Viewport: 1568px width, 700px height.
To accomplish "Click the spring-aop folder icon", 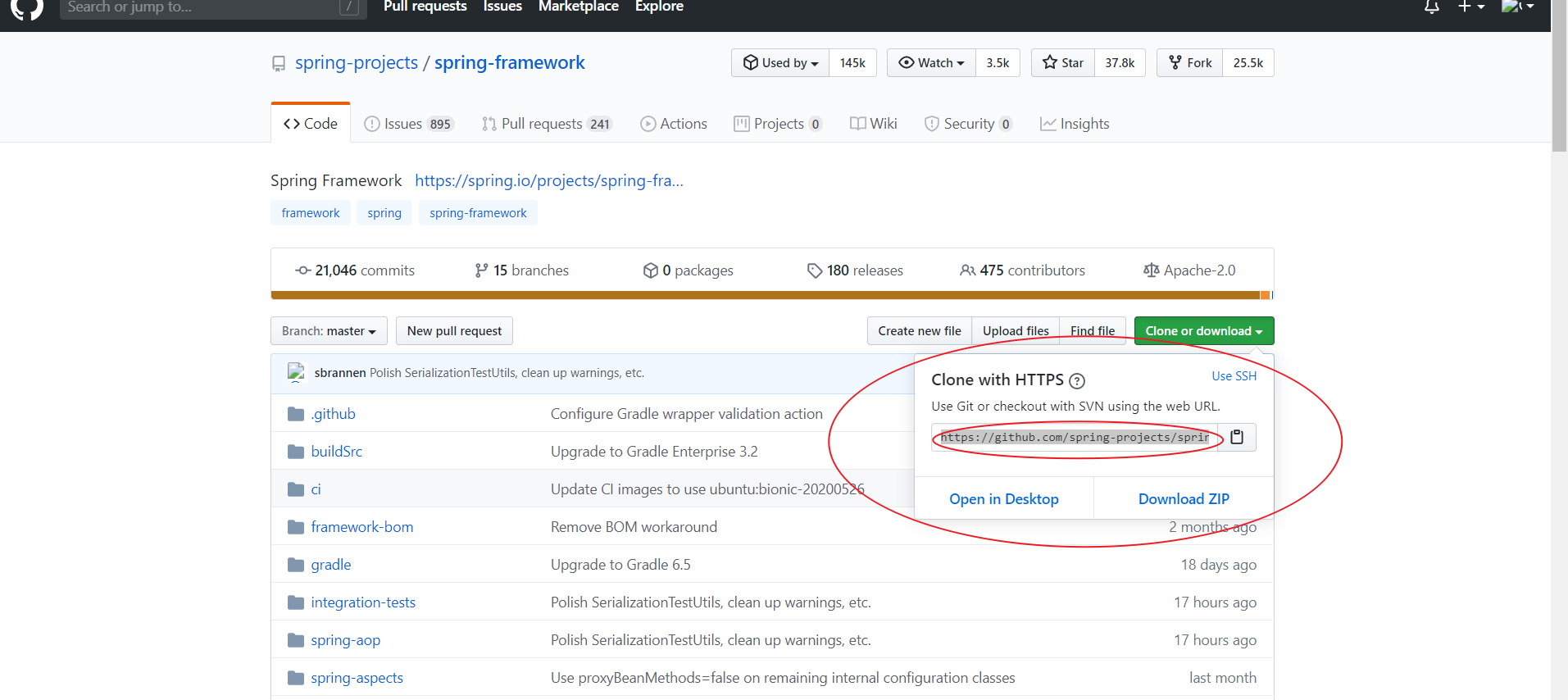I will (x=296, y=640).
